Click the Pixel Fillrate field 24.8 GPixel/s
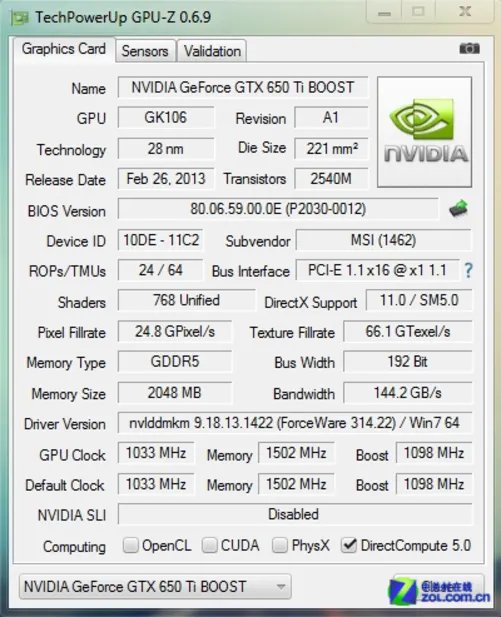This screenshot has width=501, height=617. coord(175,332)
